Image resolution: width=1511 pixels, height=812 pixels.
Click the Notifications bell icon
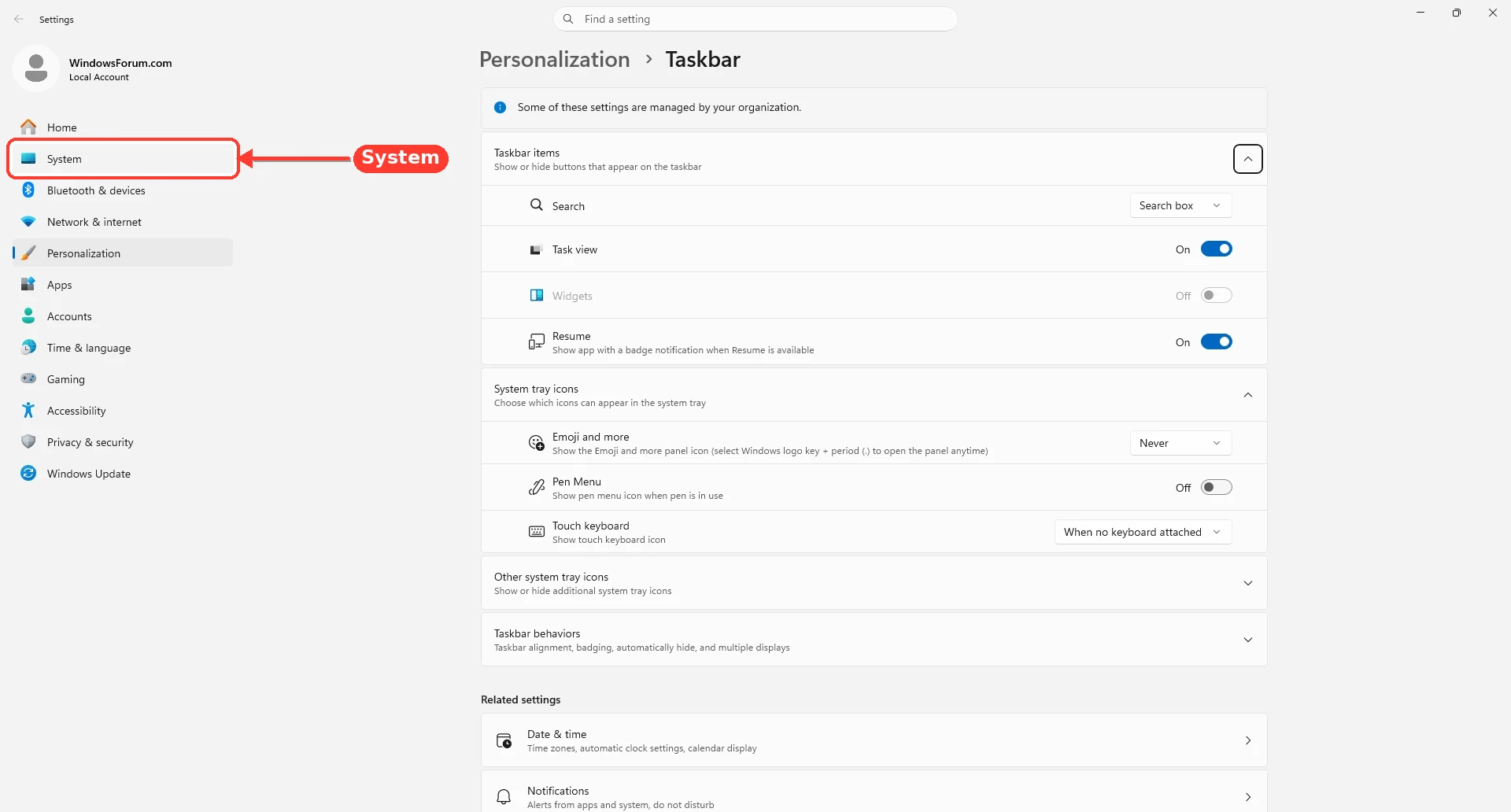coord(504,797)
